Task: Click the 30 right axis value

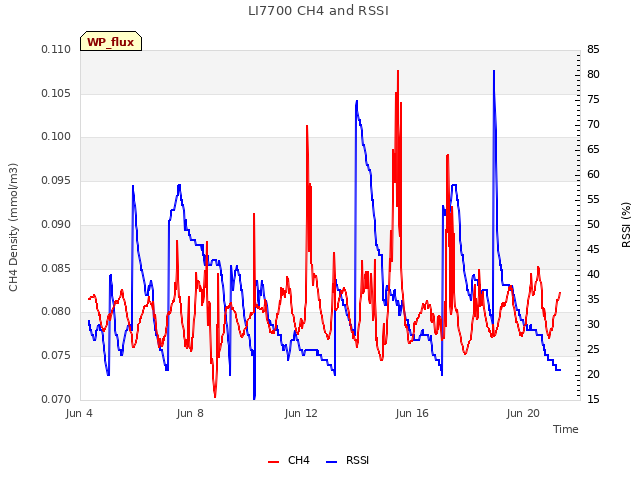Action: click(x=593, y=324)
